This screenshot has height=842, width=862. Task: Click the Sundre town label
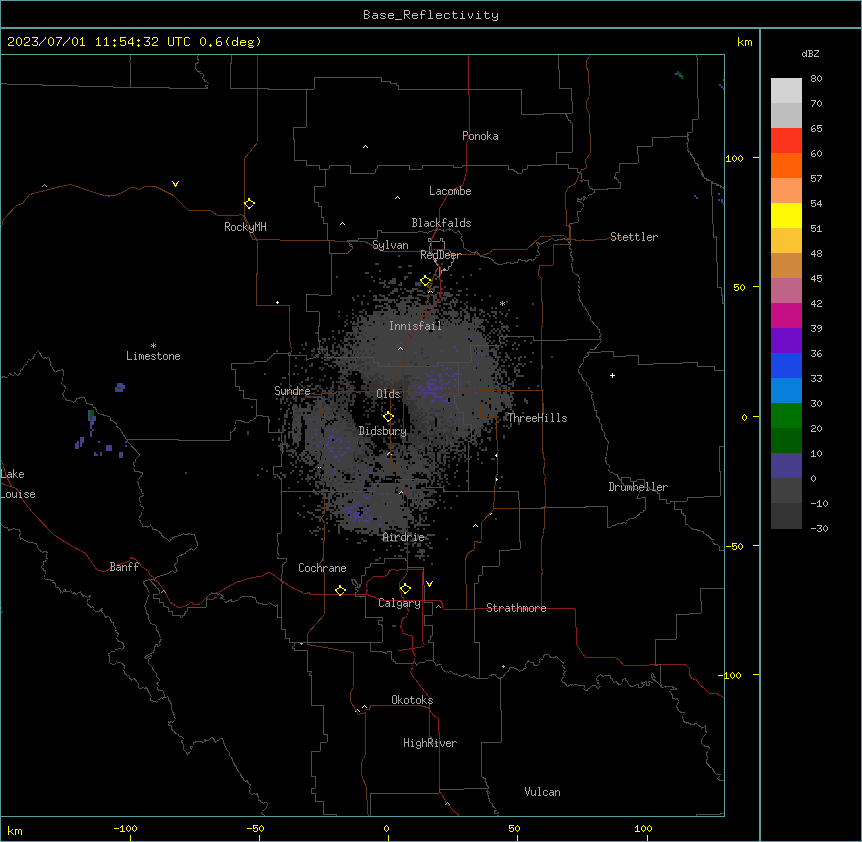(292, 391)
